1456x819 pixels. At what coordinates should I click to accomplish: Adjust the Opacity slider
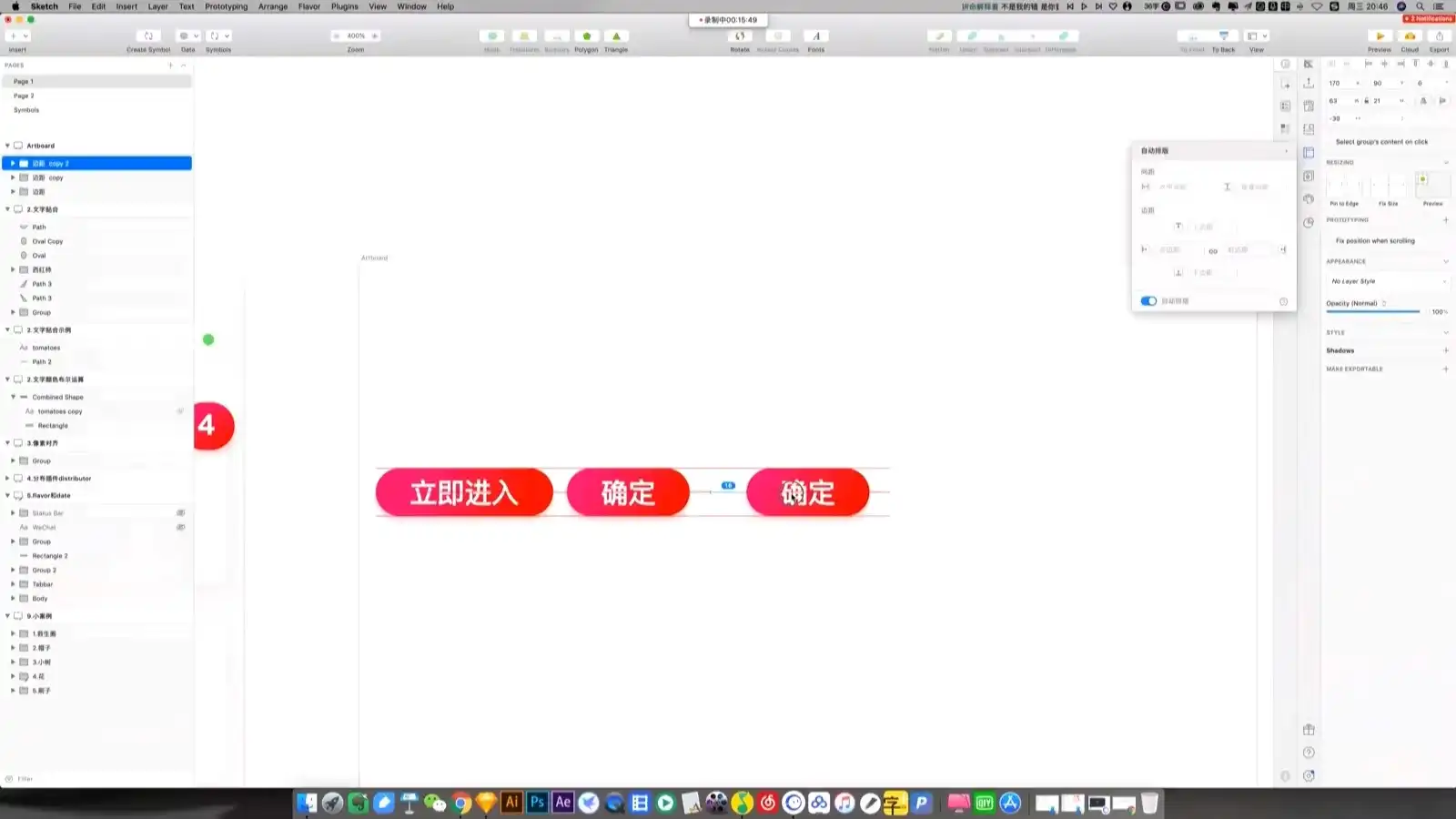point(1374,311)
